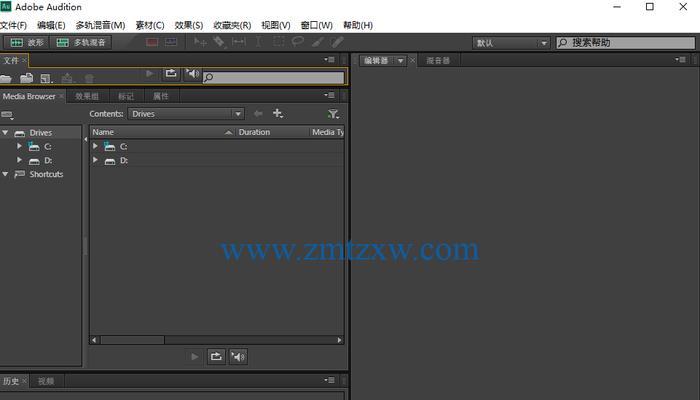Play preview button below Media Browser list

195,357
